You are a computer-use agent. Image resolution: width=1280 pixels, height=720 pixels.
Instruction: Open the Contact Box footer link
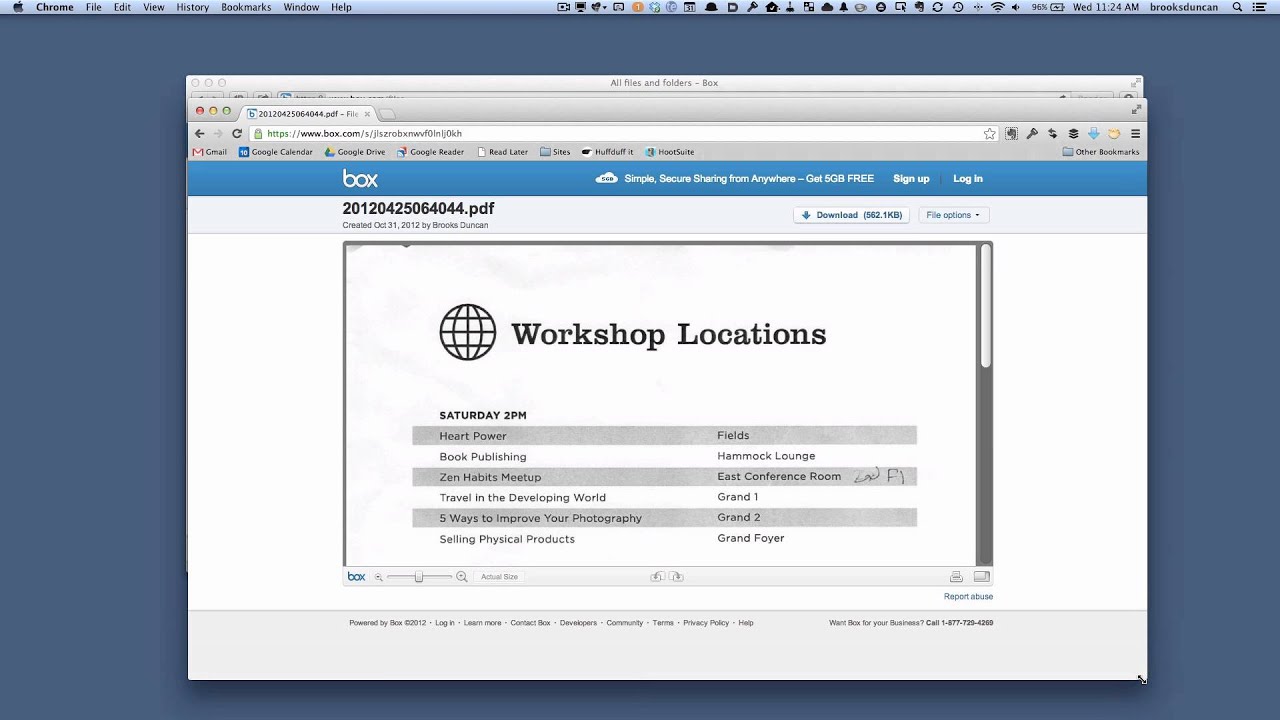point(530,623)
